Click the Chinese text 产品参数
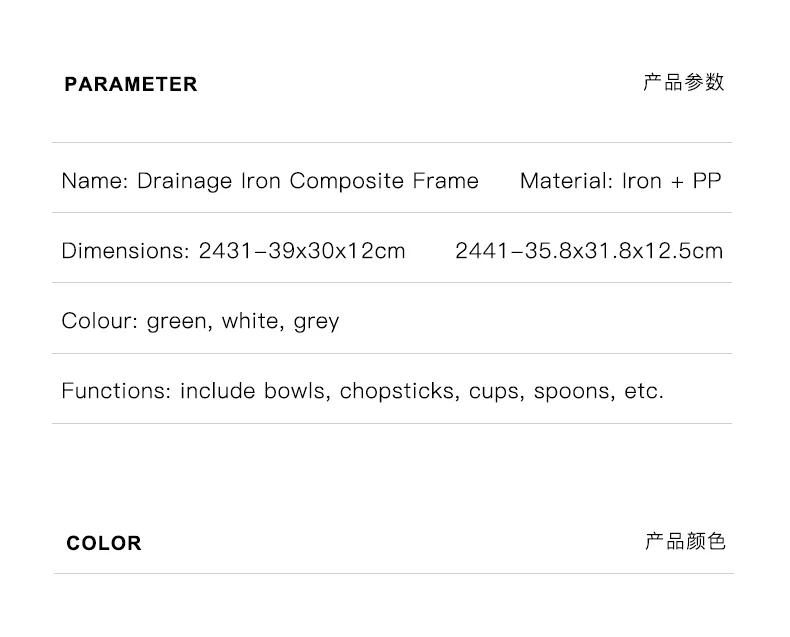 coord(683,83)
